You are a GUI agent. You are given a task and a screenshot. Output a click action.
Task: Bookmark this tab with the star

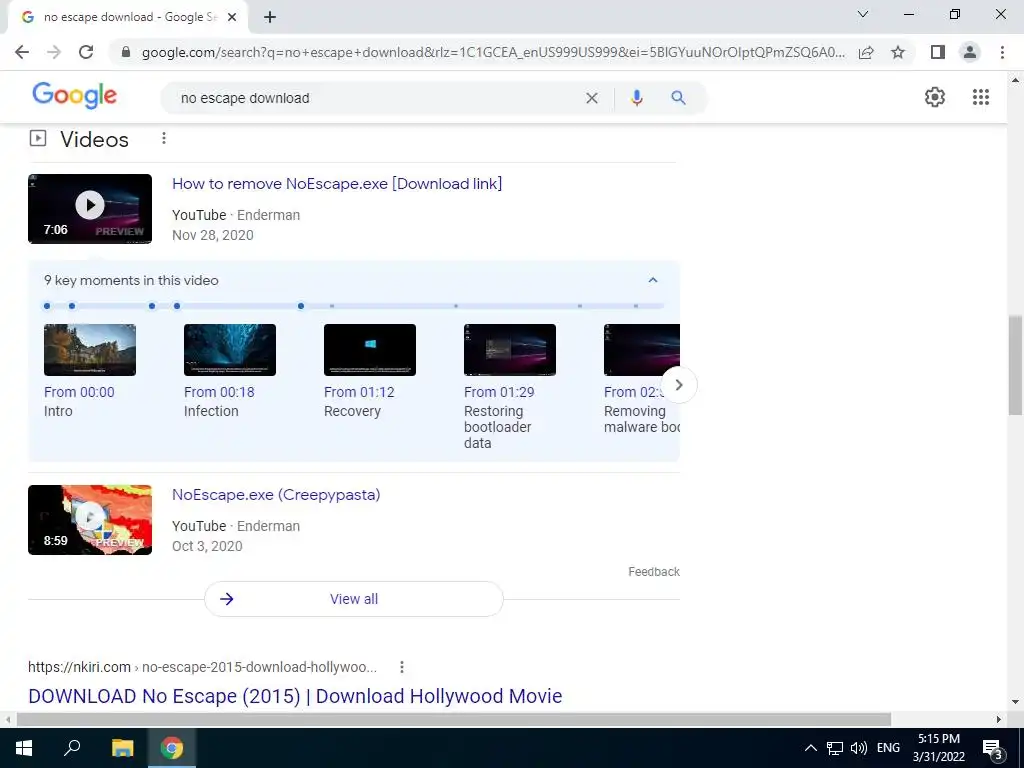click(898, 52)
